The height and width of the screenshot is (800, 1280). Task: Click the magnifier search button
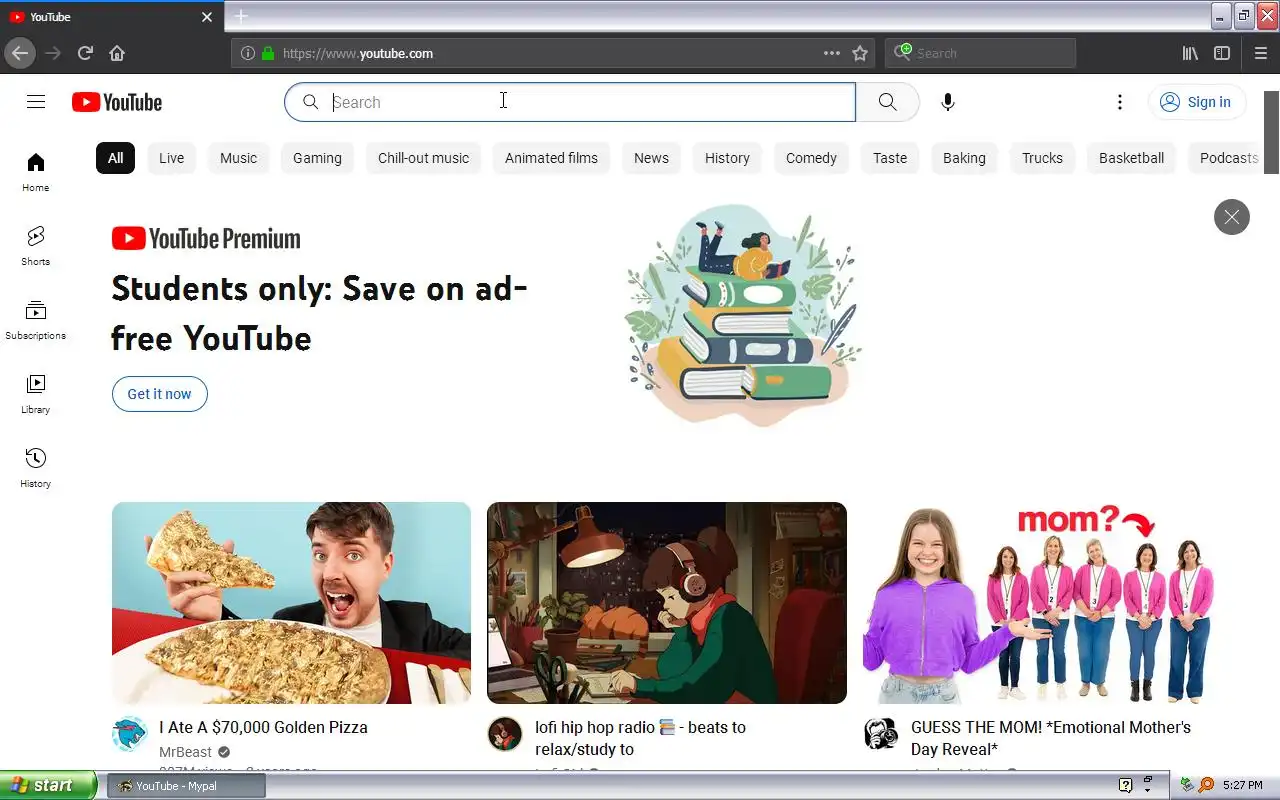point(888,102)
